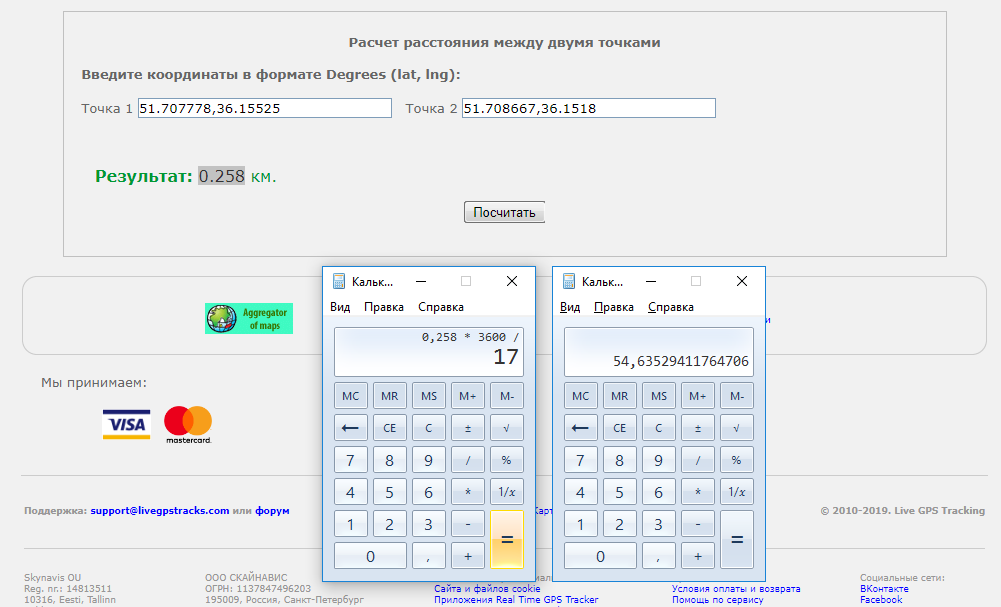Click 1/x key in right calculator

(737, 491)
